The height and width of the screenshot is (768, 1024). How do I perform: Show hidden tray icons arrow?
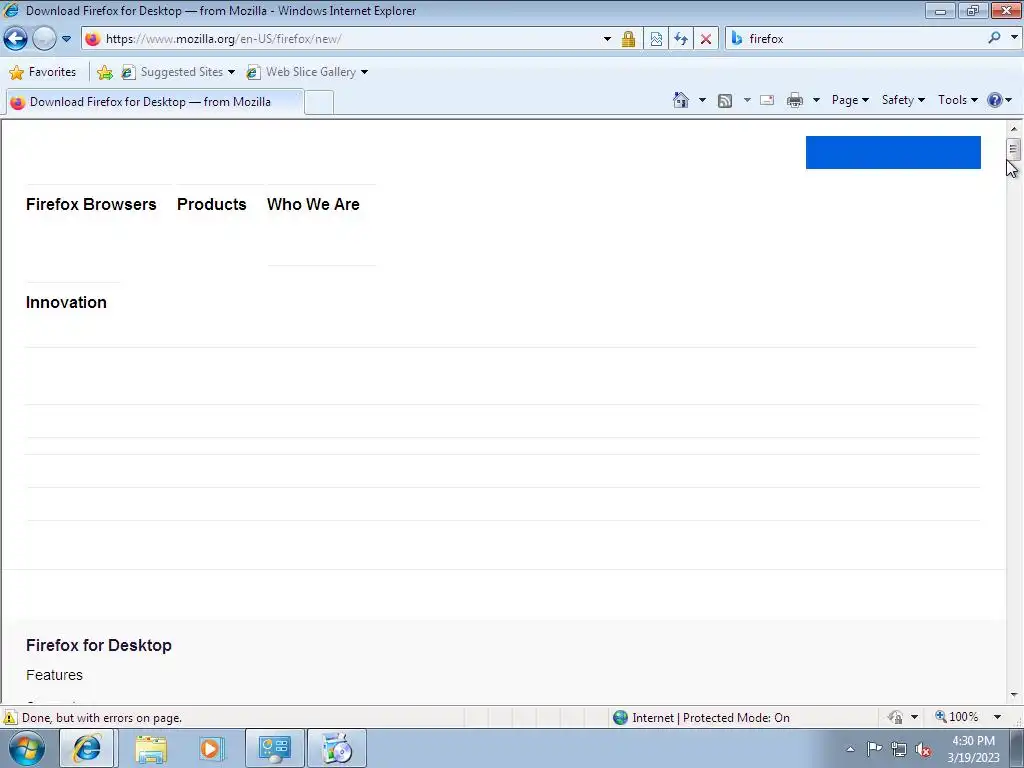click(850, 749)
